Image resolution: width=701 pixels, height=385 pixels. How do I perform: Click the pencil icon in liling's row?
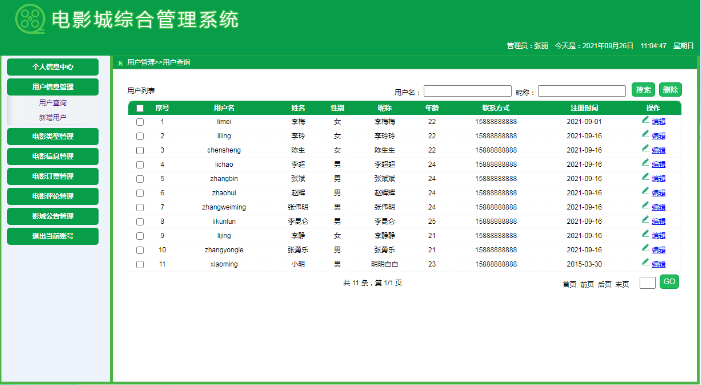point(645,134)
